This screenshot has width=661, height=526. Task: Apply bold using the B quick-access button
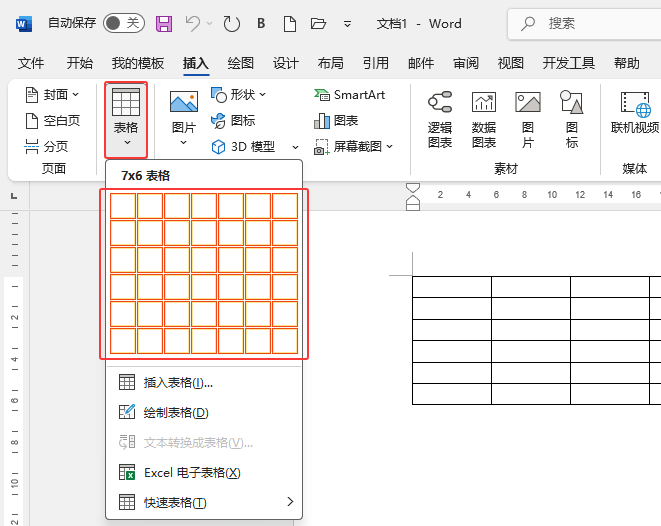pos(261,23)
